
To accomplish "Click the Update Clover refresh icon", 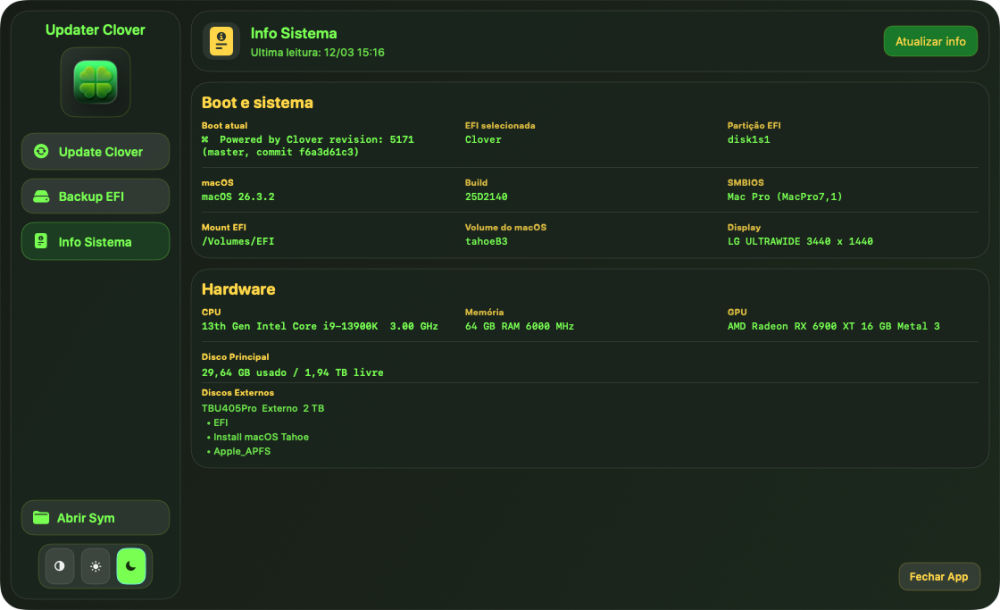I will coord(41,151).
